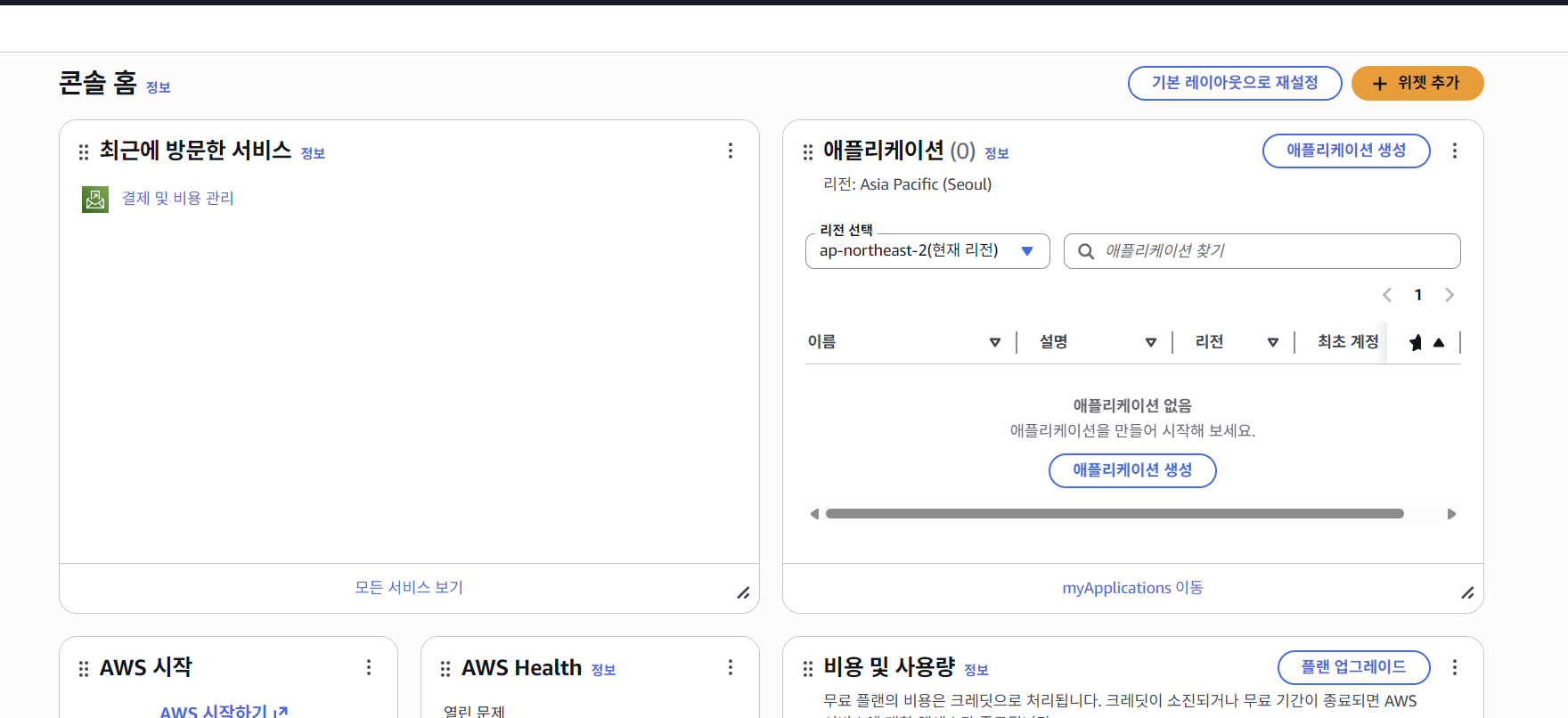Grab the 애플리케이션 widget drag handle

point(808,152)
